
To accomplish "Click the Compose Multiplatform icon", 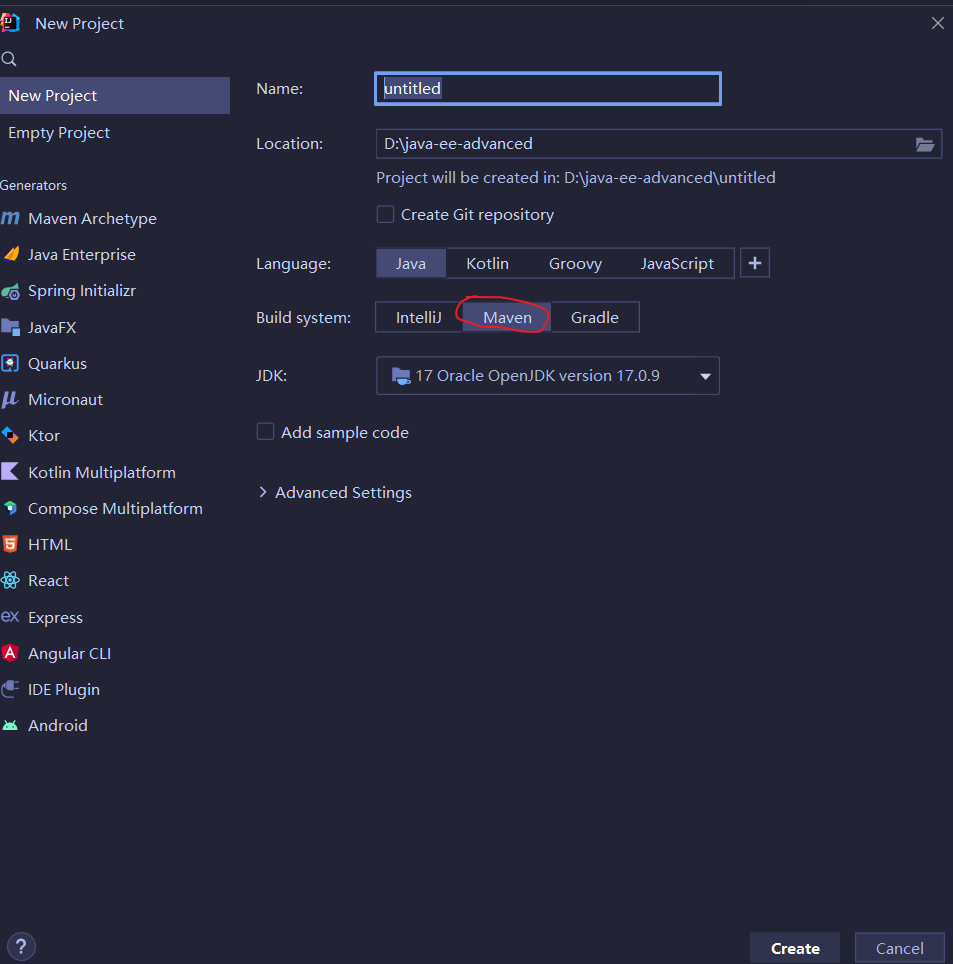I will coord(10,508).
